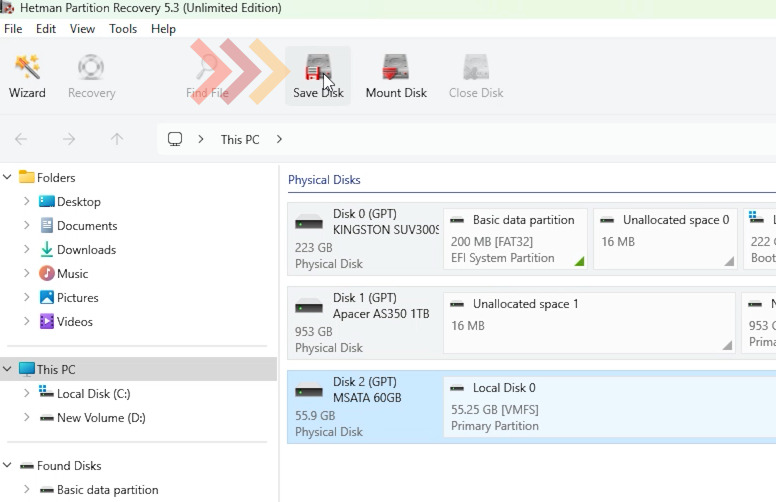Screen dimensions: 776x502
Task: Click chevron after This PC breadcrumb
Action: coord(279,139)
